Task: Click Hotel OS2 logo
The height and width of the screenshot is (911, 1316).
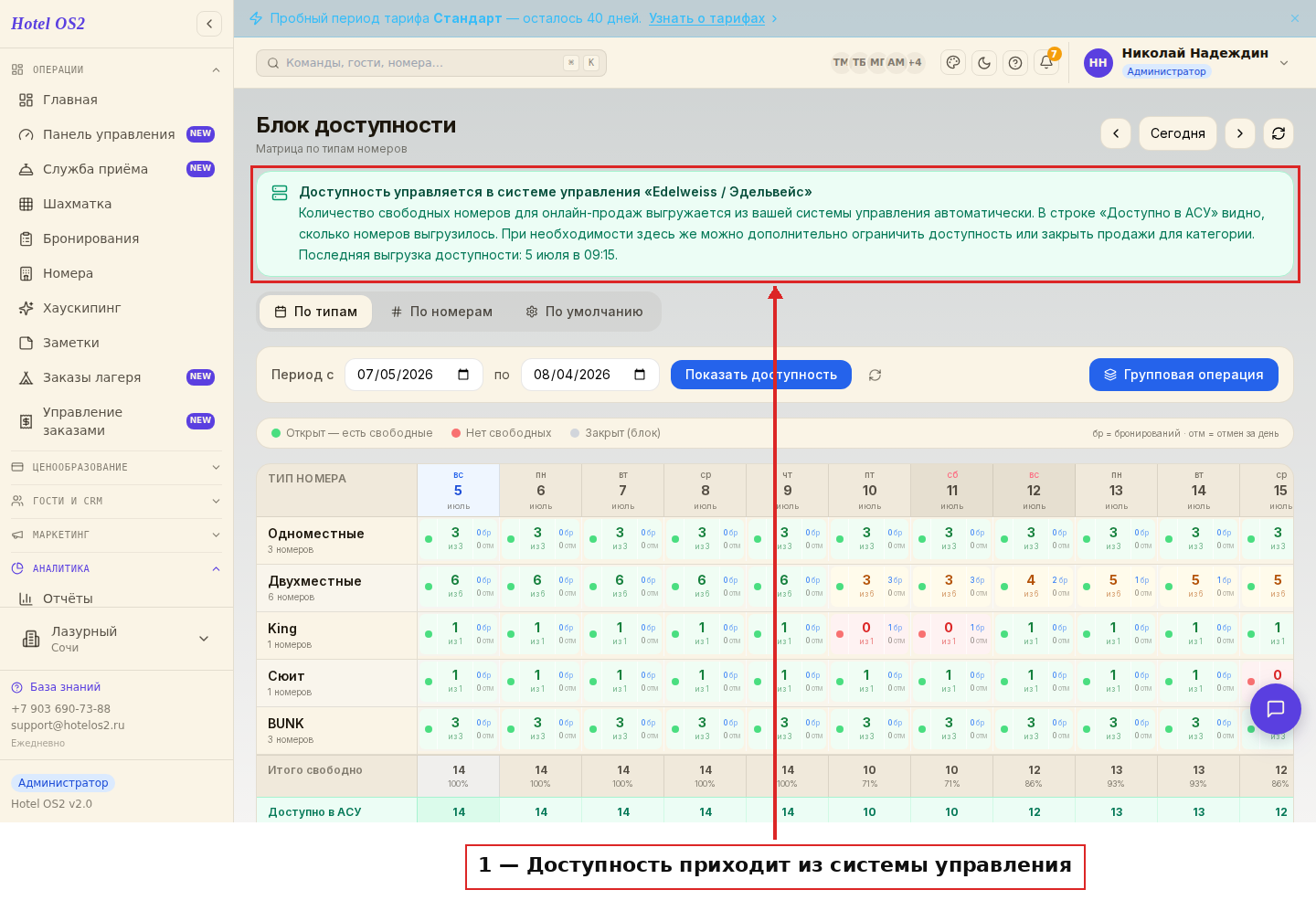Action: click(x=48, y=24)
